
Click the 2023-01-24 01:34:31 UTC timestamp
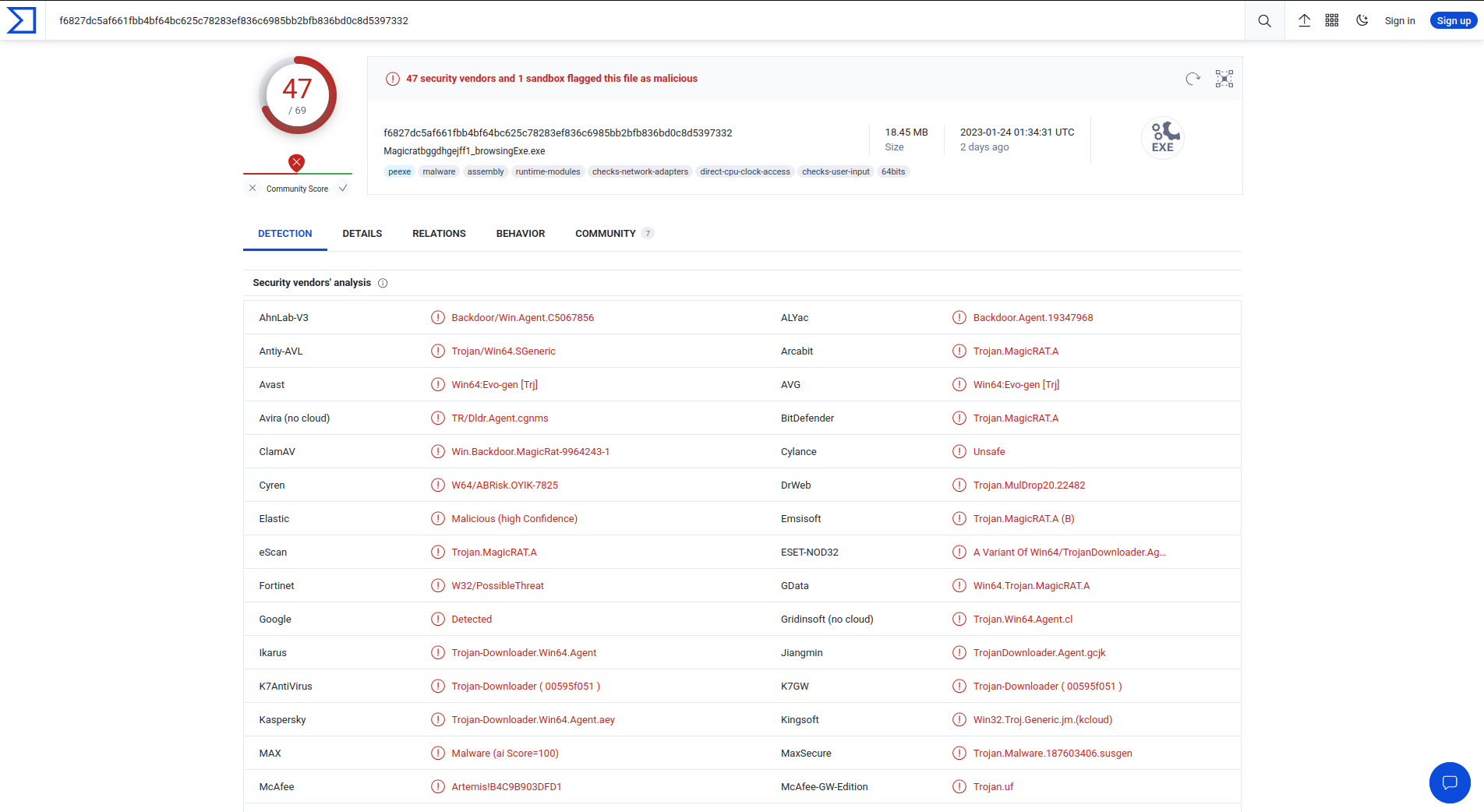pos(1017,132)
